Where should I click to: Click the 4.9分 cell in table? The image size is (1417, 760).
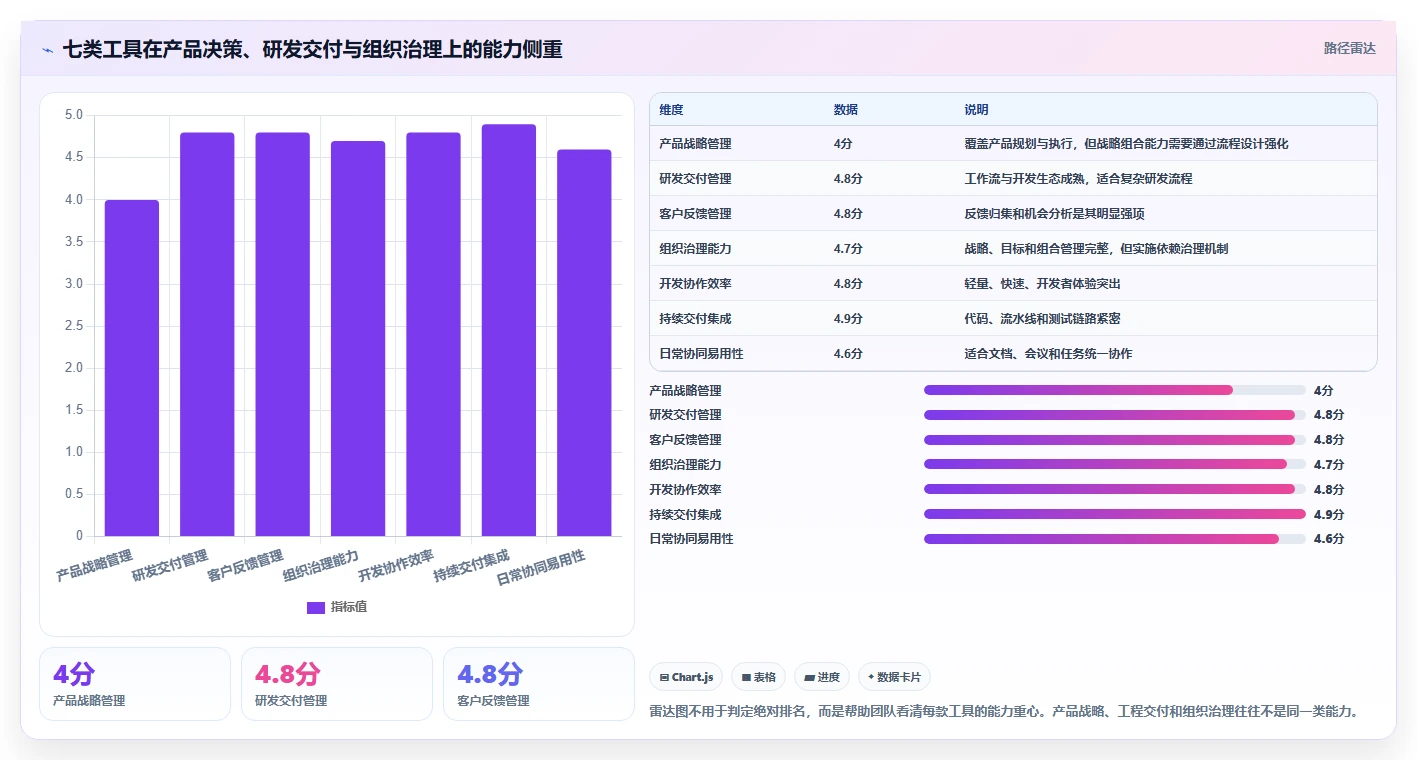[x=848, y=319]
